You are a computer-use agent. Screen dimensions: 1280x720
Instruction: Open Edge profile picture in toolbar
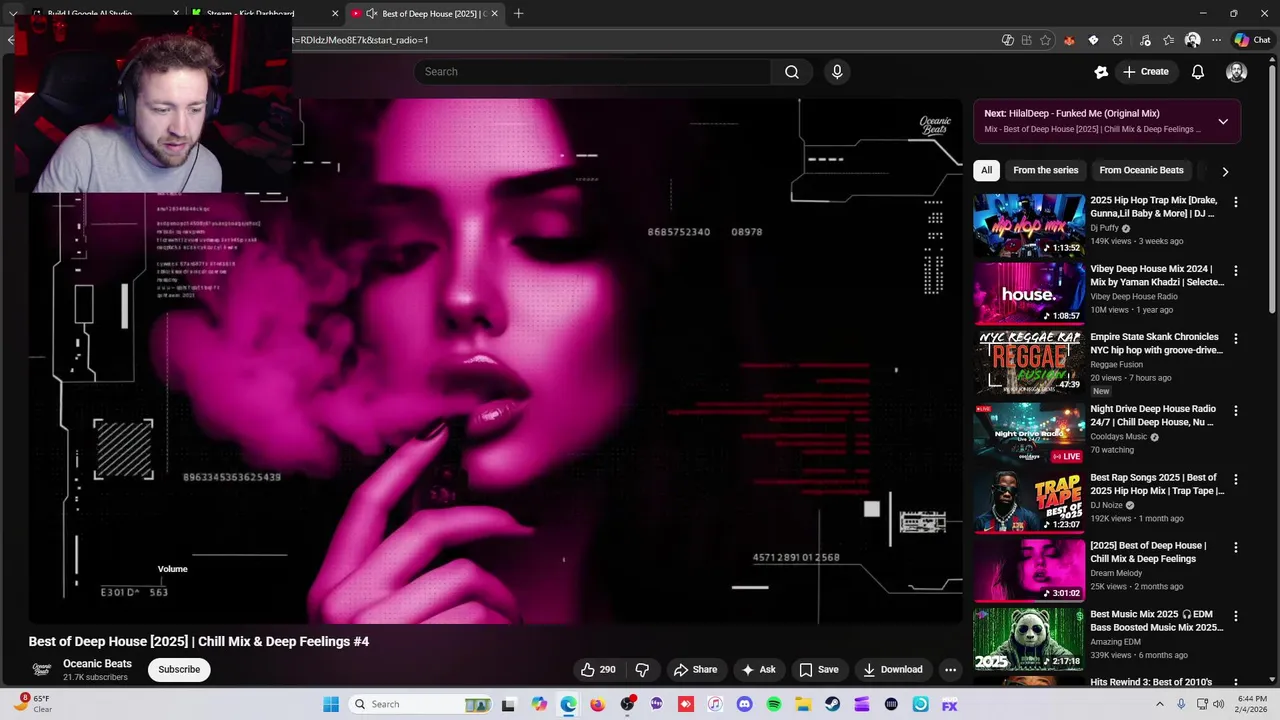1192,40
